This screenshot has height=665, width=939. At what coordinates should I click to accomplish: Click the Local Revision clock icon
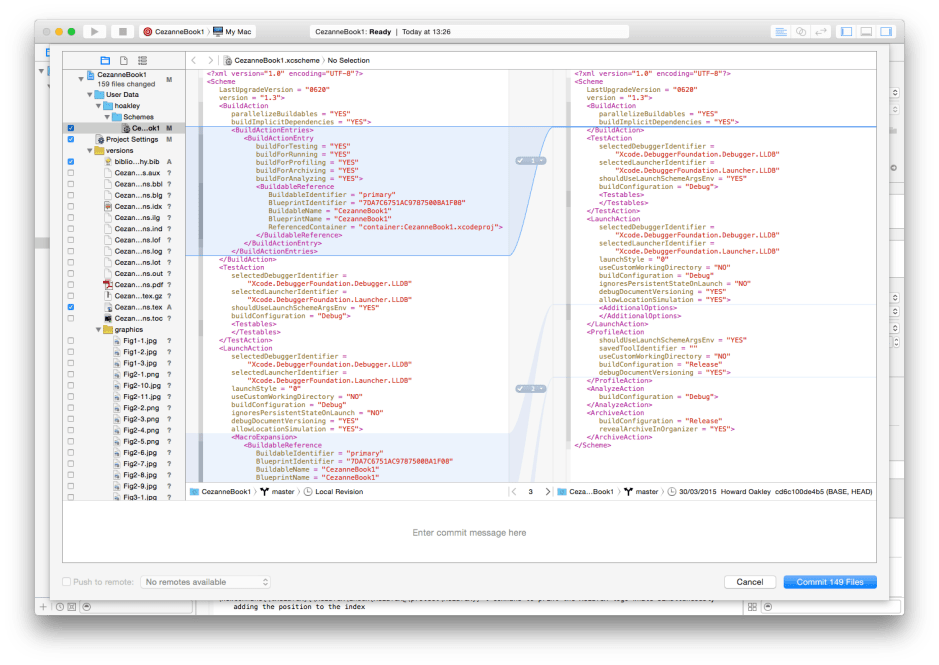306,491
